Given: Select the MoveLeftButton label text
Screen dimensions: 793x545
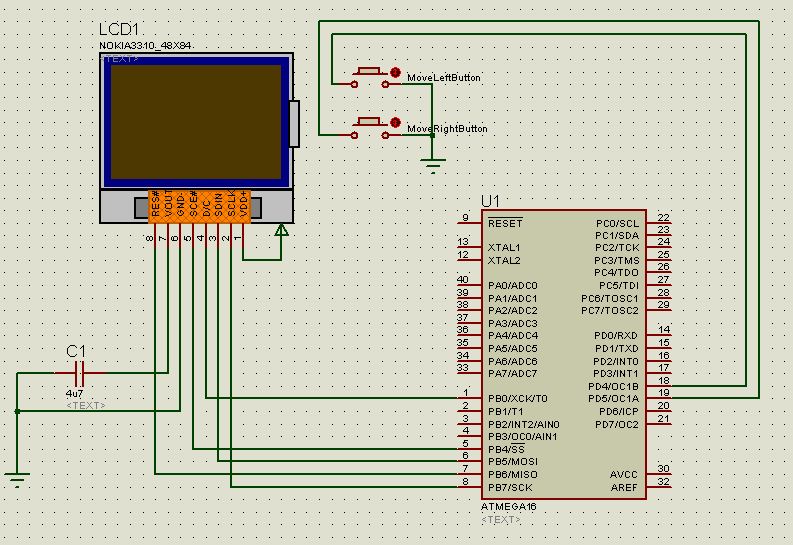Looking at the screenshot, I should click(x=444, y=78).
